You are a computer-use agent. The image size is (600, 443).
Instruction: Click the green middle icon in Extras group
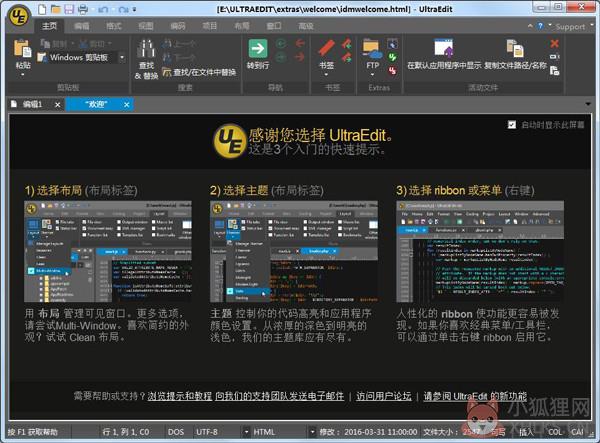[392, 57]
